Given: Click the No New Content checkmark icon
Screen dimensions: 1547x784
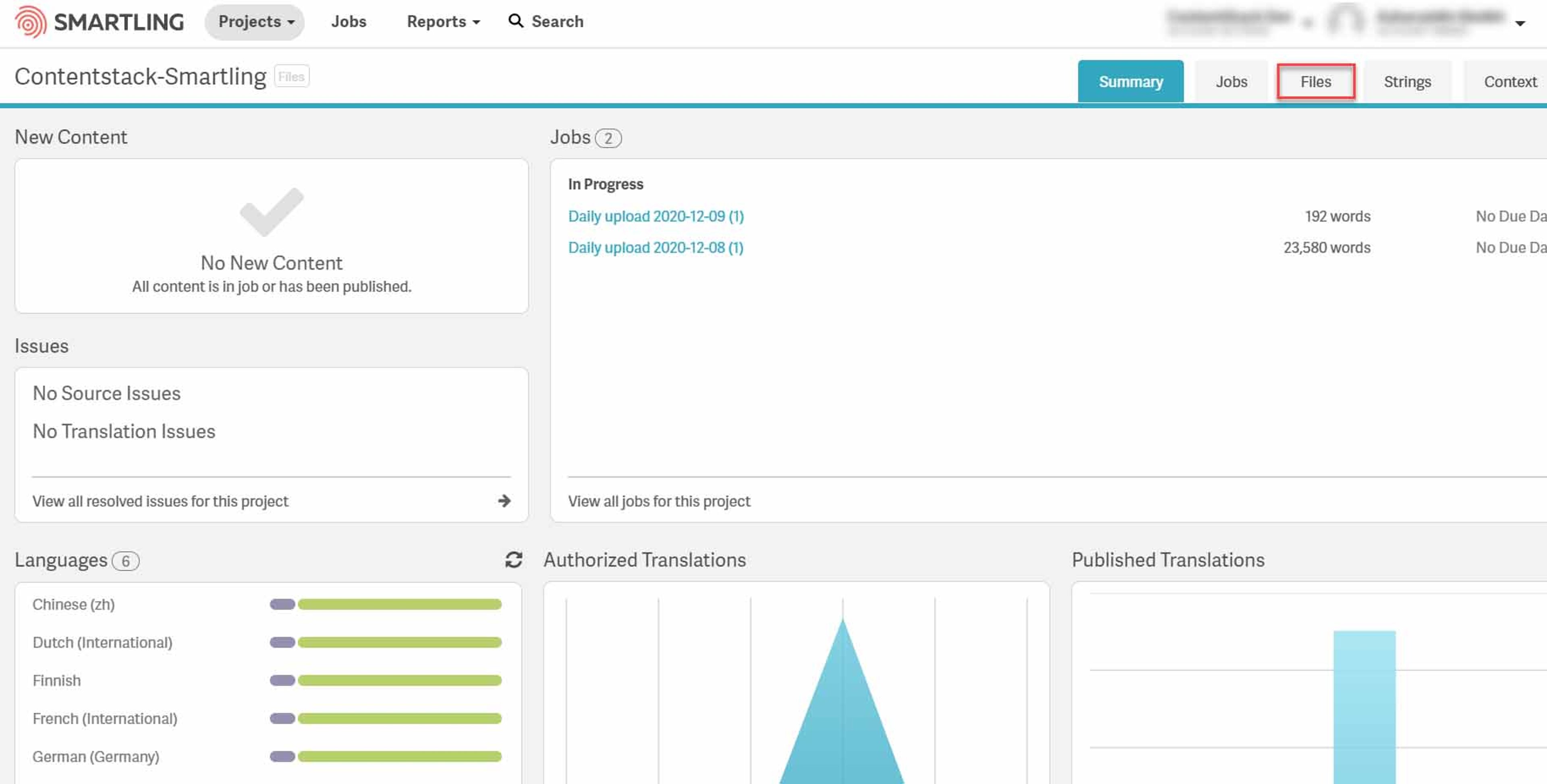Looking at the screenshot, I should coord(272,212).
